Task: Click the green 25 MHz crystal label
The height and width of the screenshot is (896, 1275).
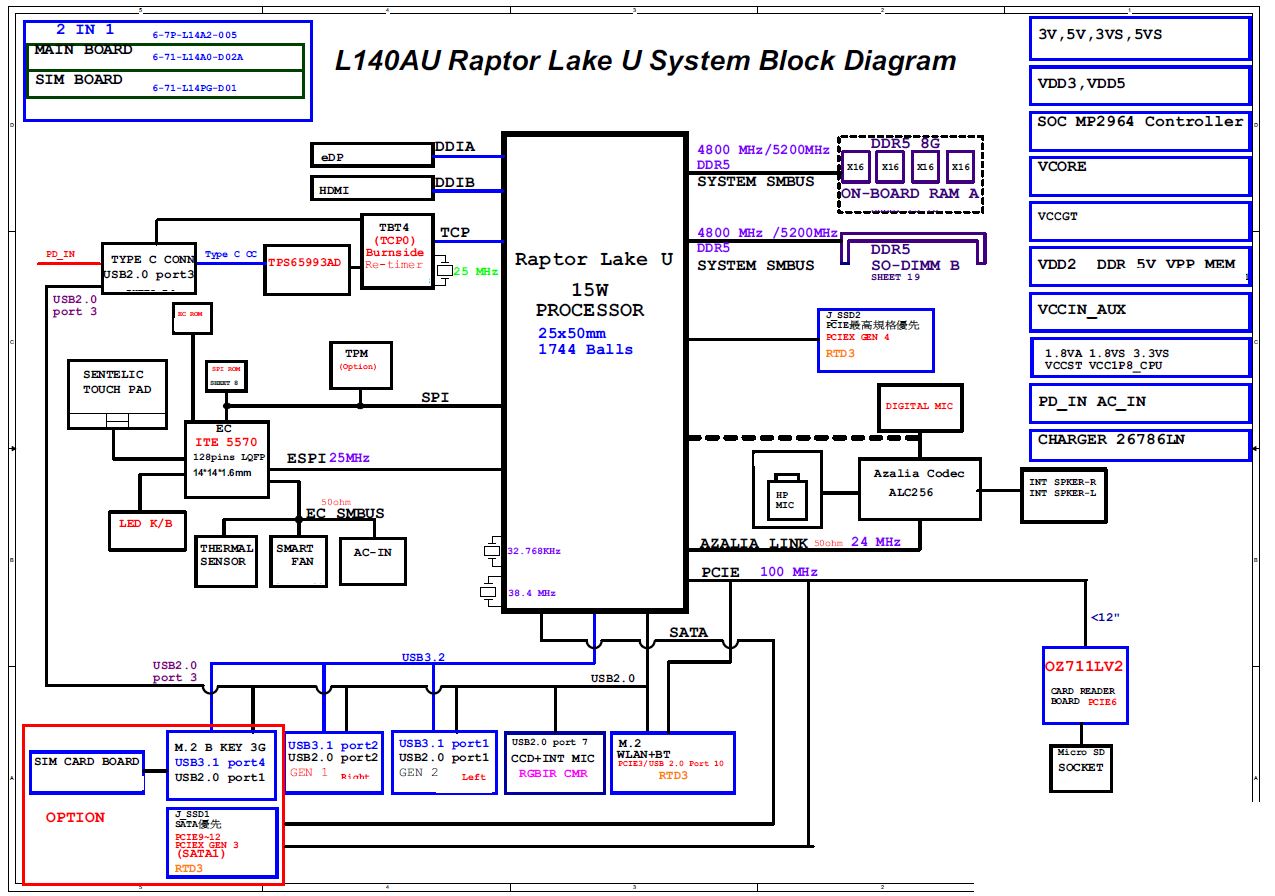Action: [x=475, y=271]
